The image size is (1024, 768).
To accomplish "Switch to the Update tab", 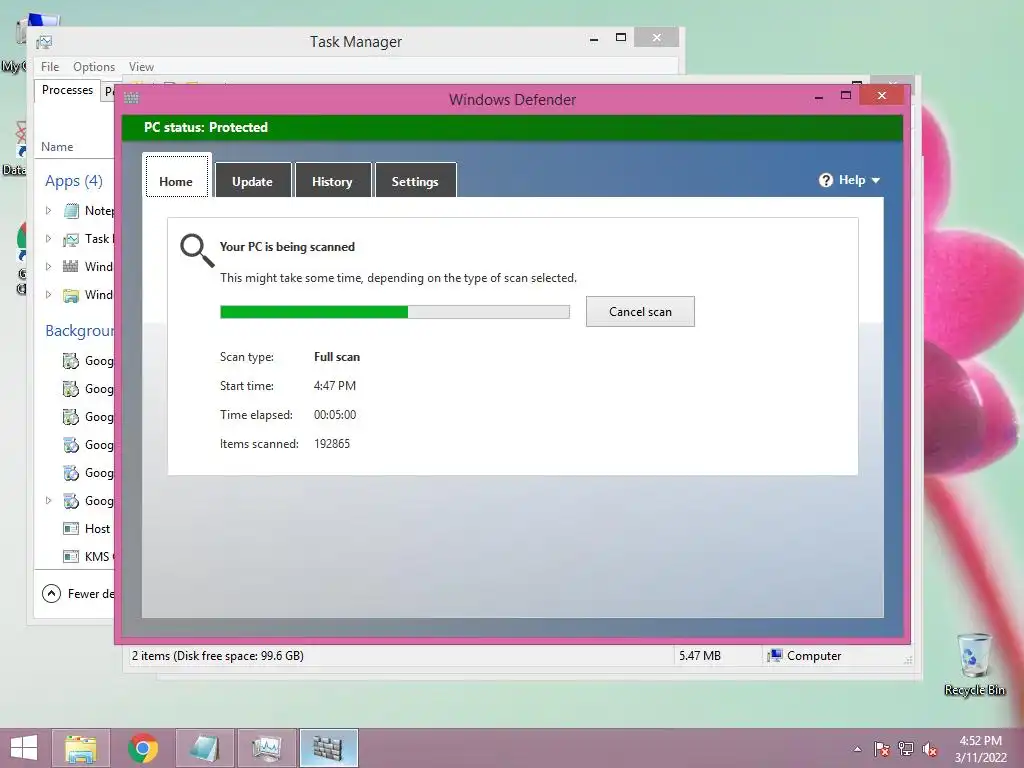I will (x=252, y=180).
